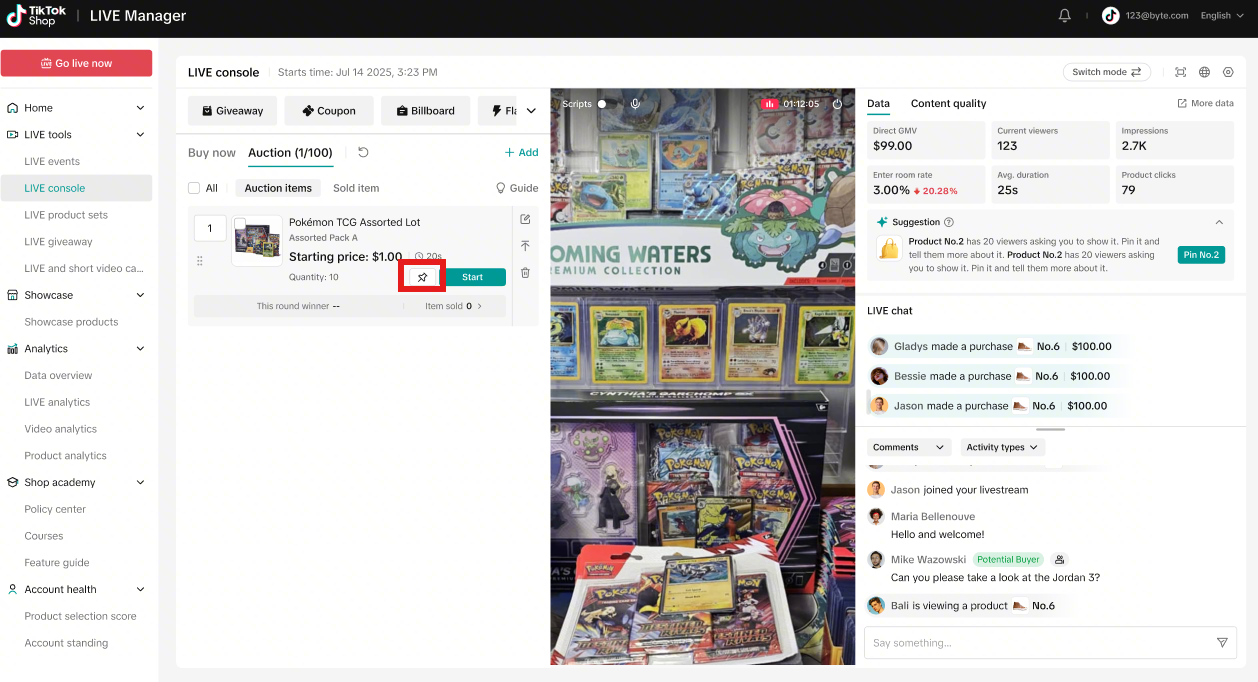The width and height of the screenshot is (1258, 682).
Task: Collapse the LIVE tools section
Action: pyautogui.click(x=140, y=135)
